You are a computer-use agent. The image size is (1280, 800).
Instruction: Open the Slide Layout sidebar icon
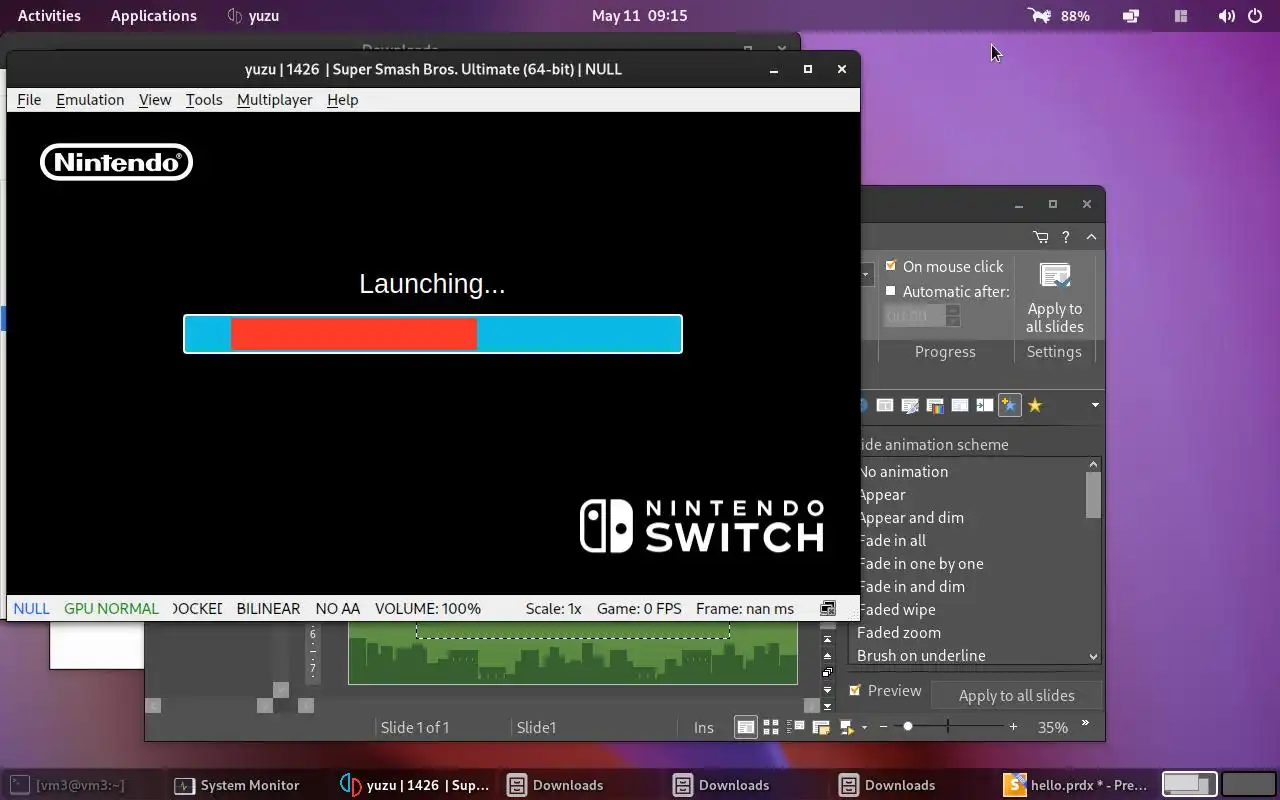point(885,405)
